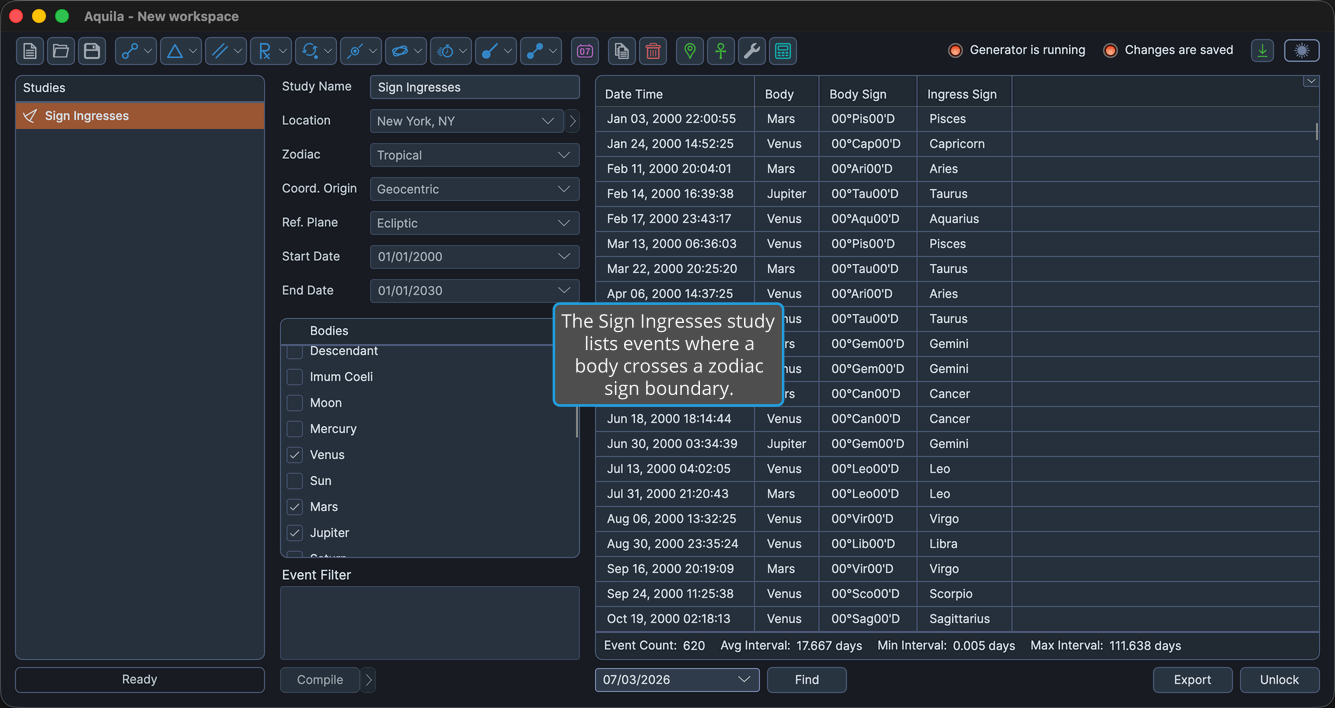This screenshot has width=1335, height=708.
Task: Click the green ankh icon
Action: click(x=721, y=51)
